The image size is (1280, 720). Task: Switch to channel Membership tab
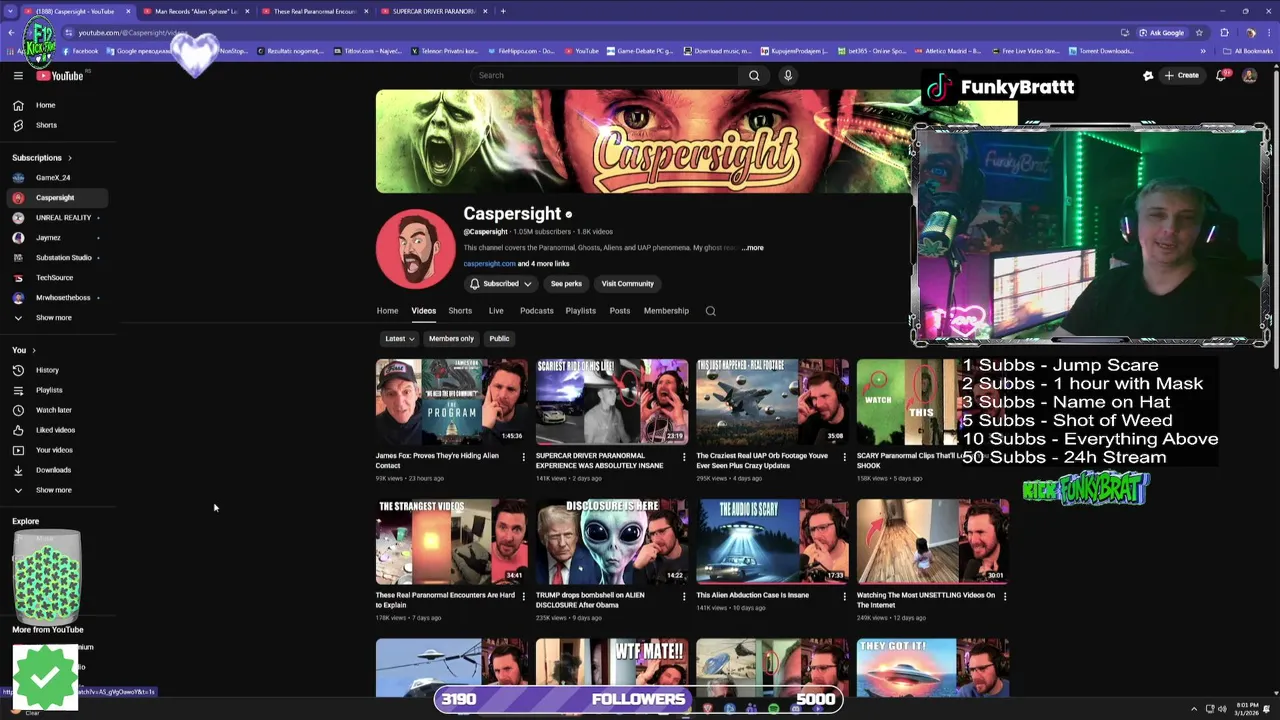pyautogui.click(x=666, y=311)
